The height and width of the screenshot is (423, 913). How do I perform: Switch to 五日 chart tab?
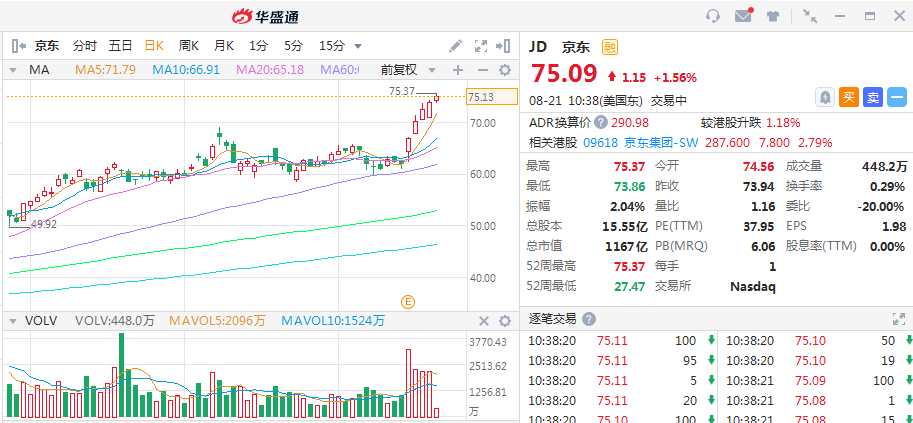pyautogui.click(x=120, y=45)
